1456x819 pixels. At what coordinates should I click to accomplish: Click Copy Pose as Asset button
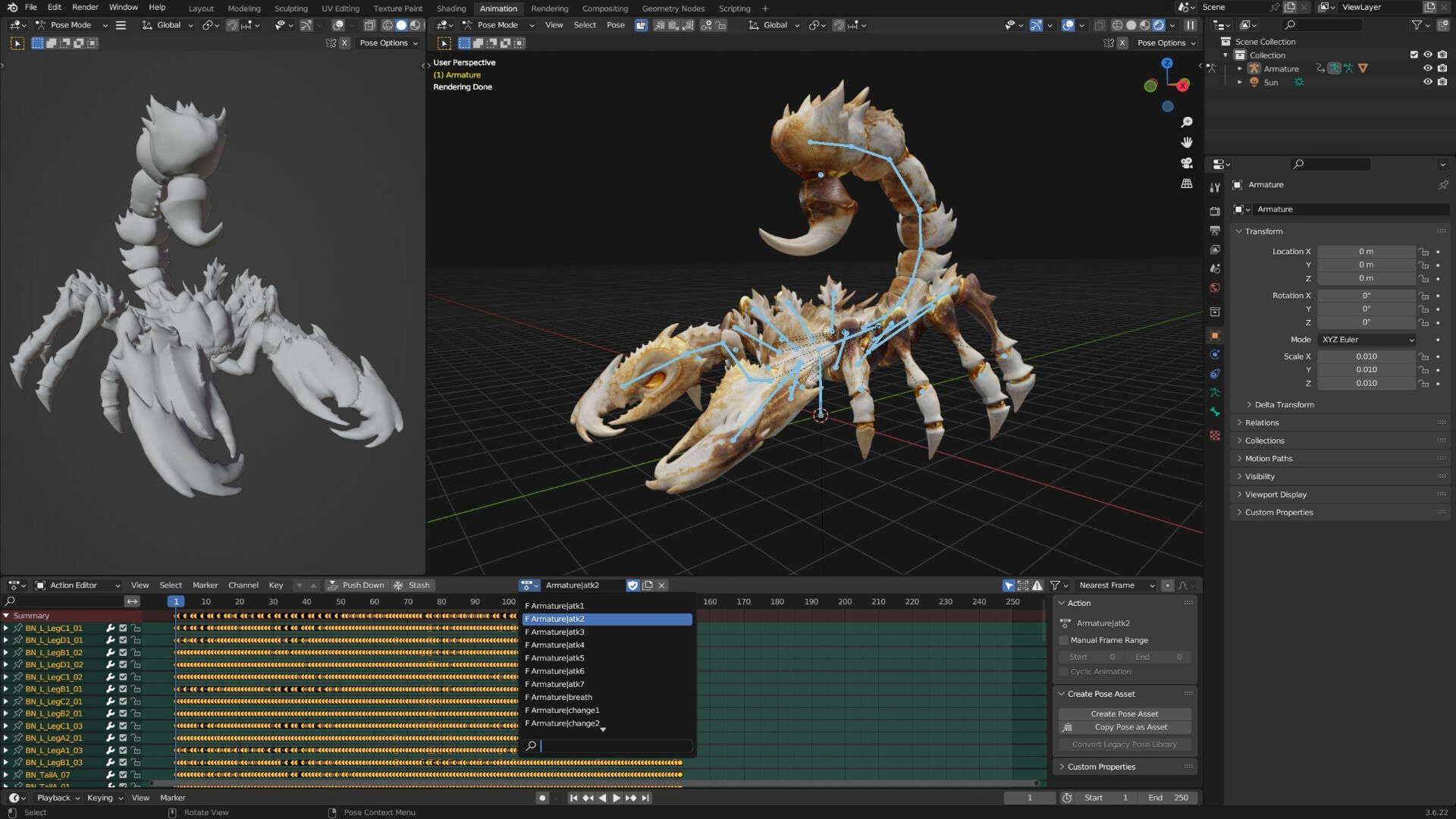(x=1125, y=727)
